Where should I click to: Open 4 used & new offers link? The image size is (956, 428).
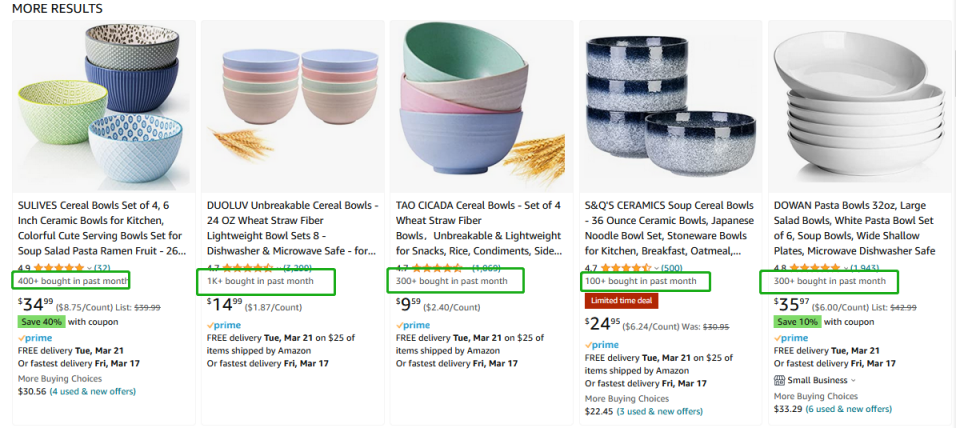click(x=93, y=391)
